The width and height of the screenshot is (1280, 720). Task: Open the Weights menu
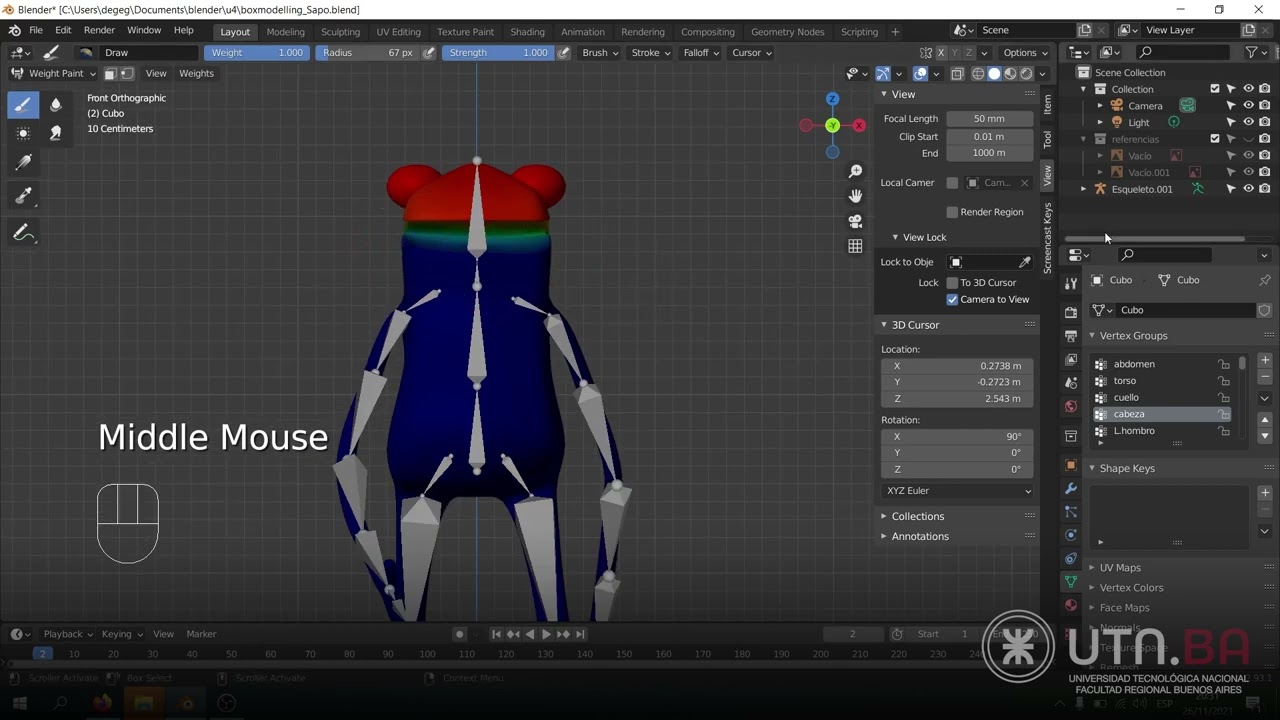196,73
